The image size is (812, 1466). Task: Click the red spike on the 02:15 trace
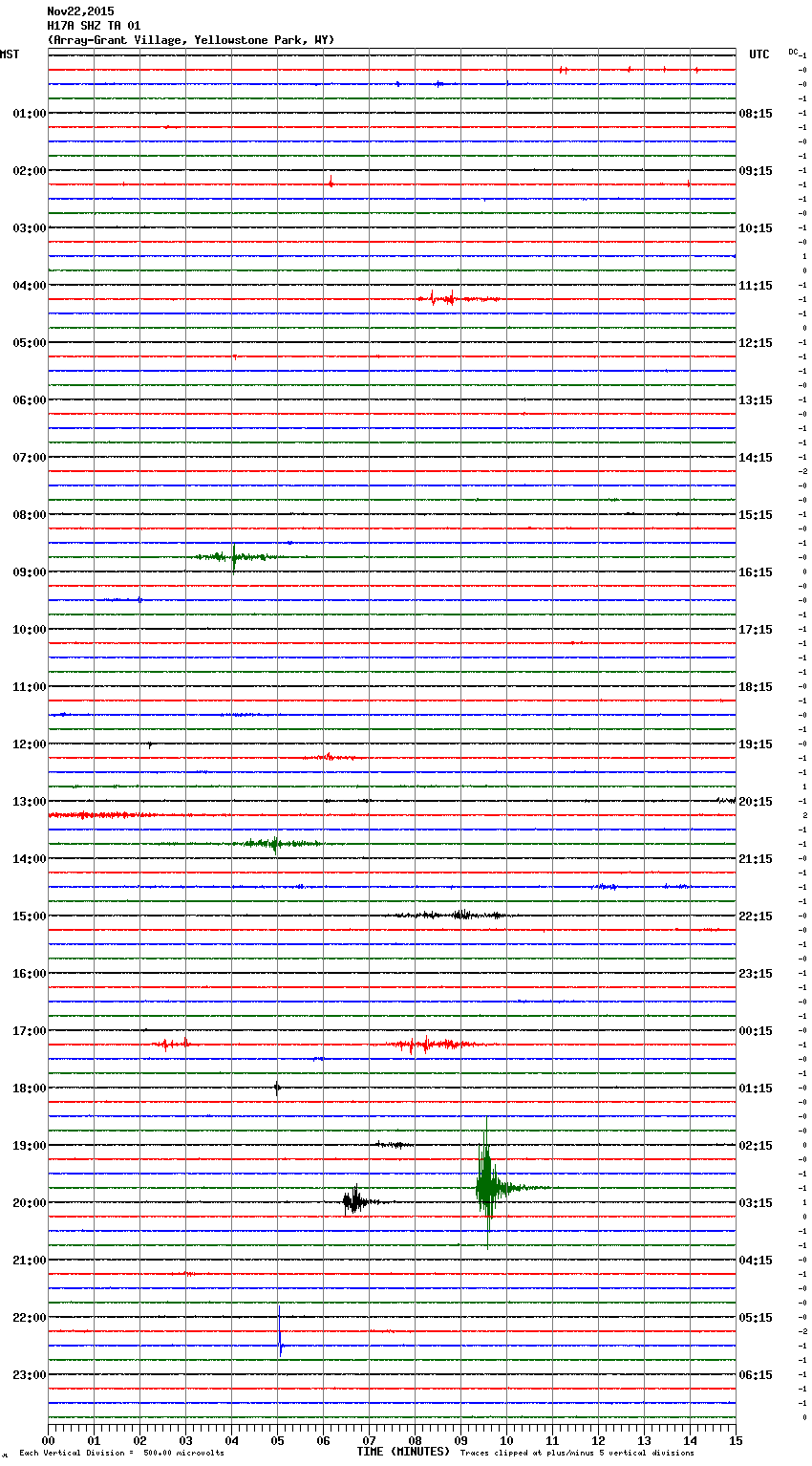click(x=331, y=180)
